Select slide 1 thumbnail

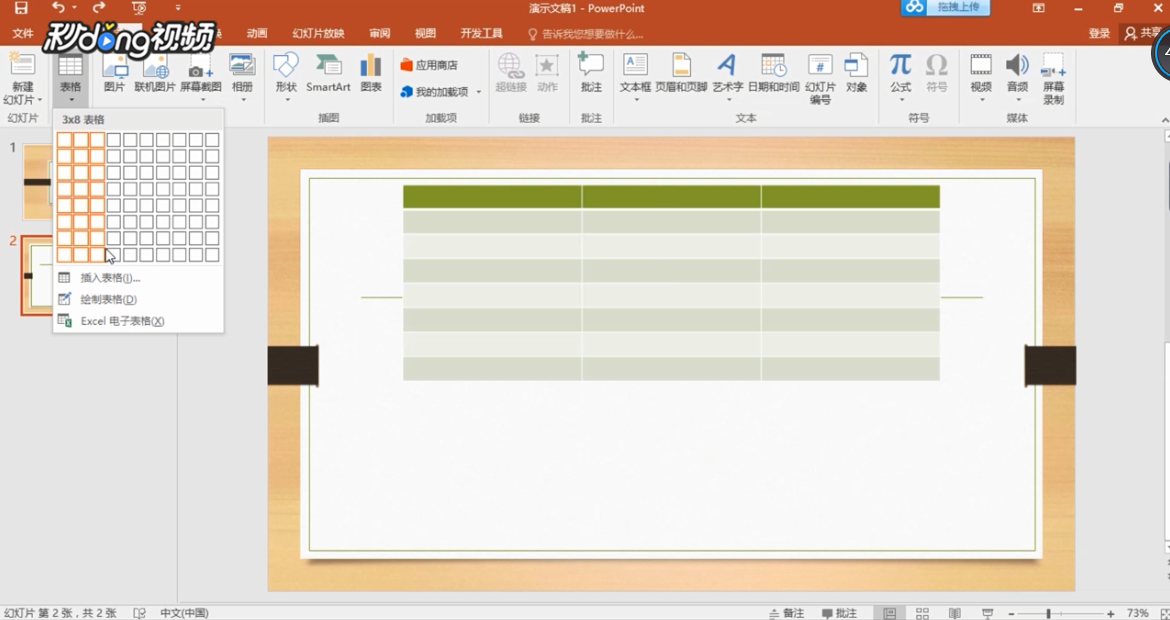(x=37, y=181)
